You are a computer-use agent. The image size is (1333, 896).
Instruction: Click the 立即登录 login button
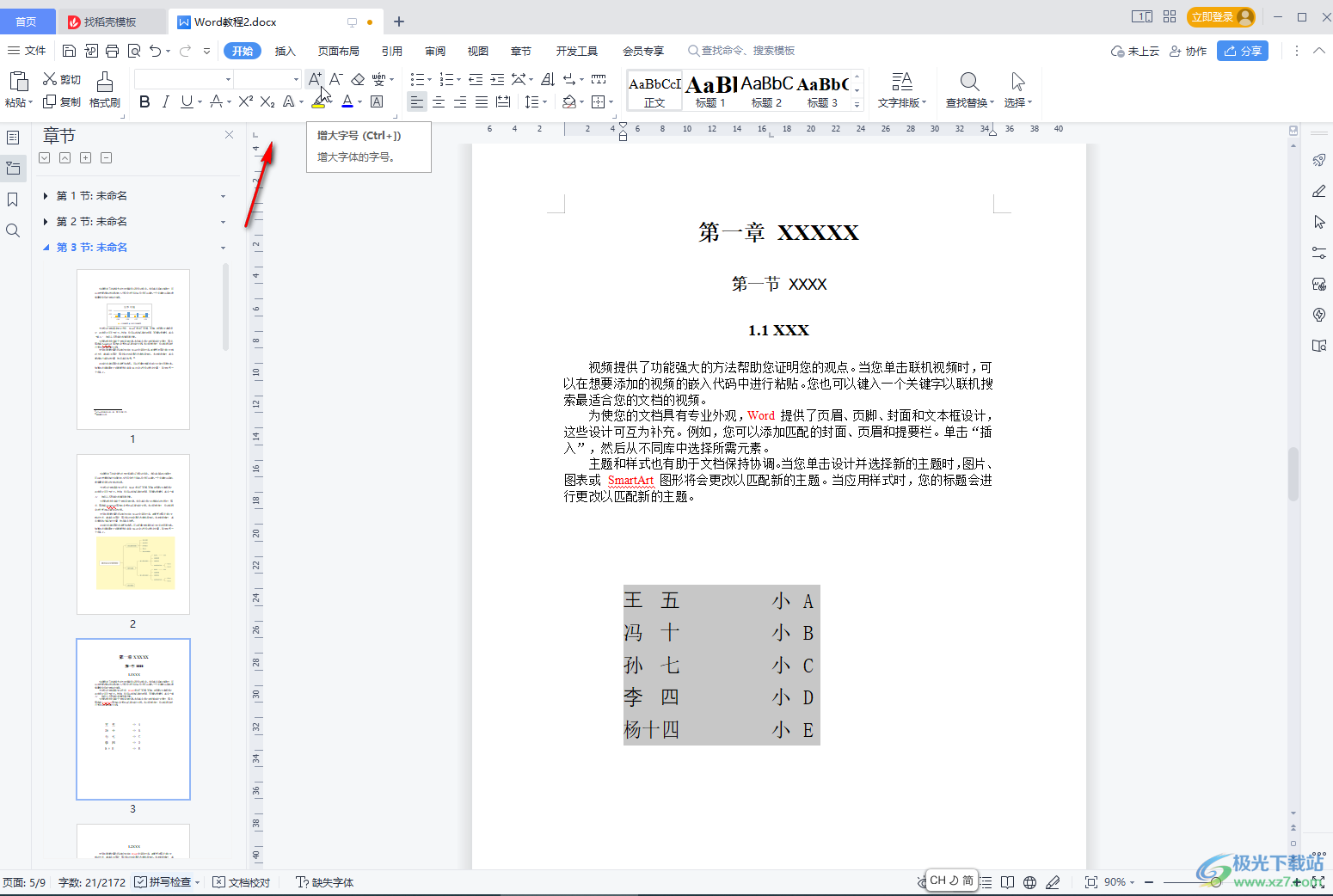coord(1221,17)
